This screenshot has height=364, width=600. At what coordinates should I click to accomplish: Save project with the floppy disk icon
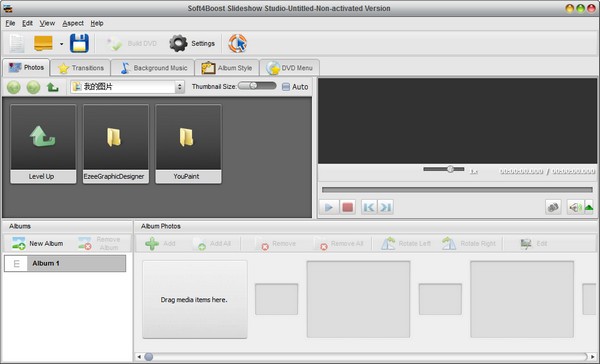point(79,43)
